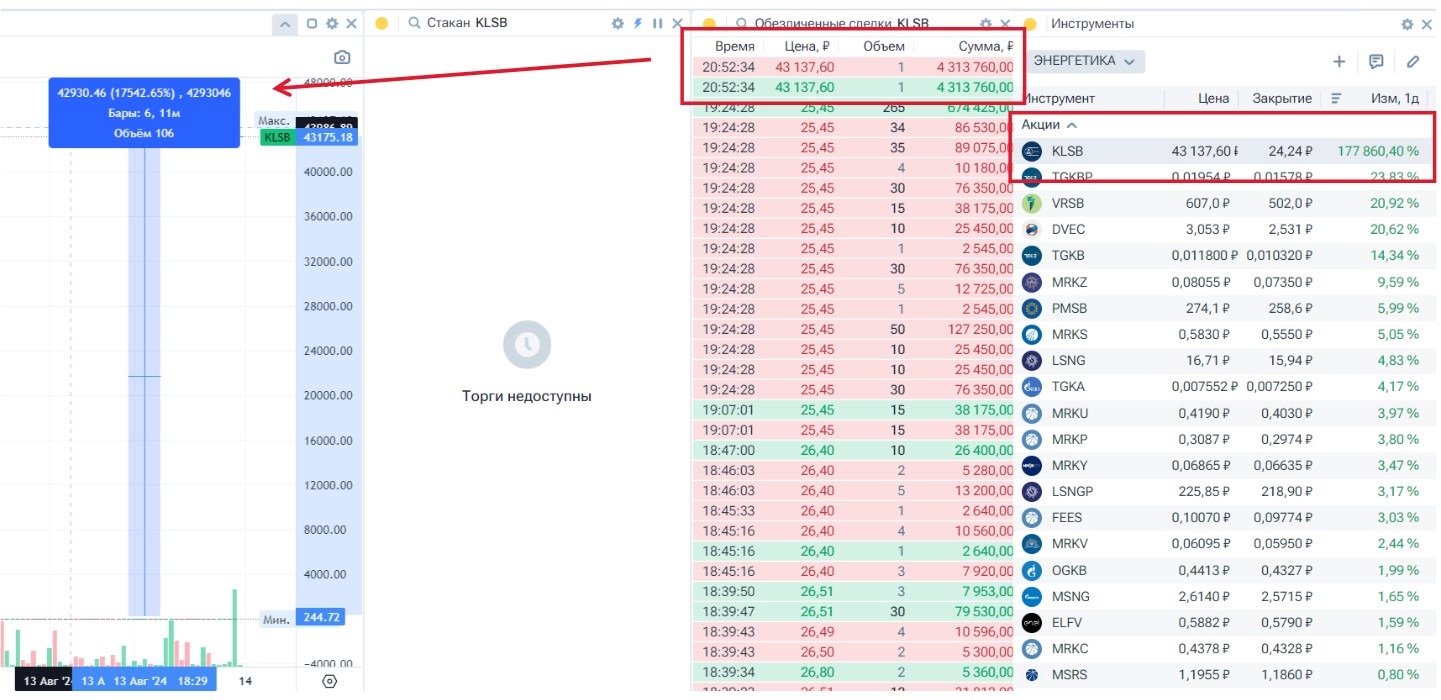Click the search icon in the Стакан KLSB widget
Image resolution: width=1441 pixels, height=700 pixels.
point(414,23)
